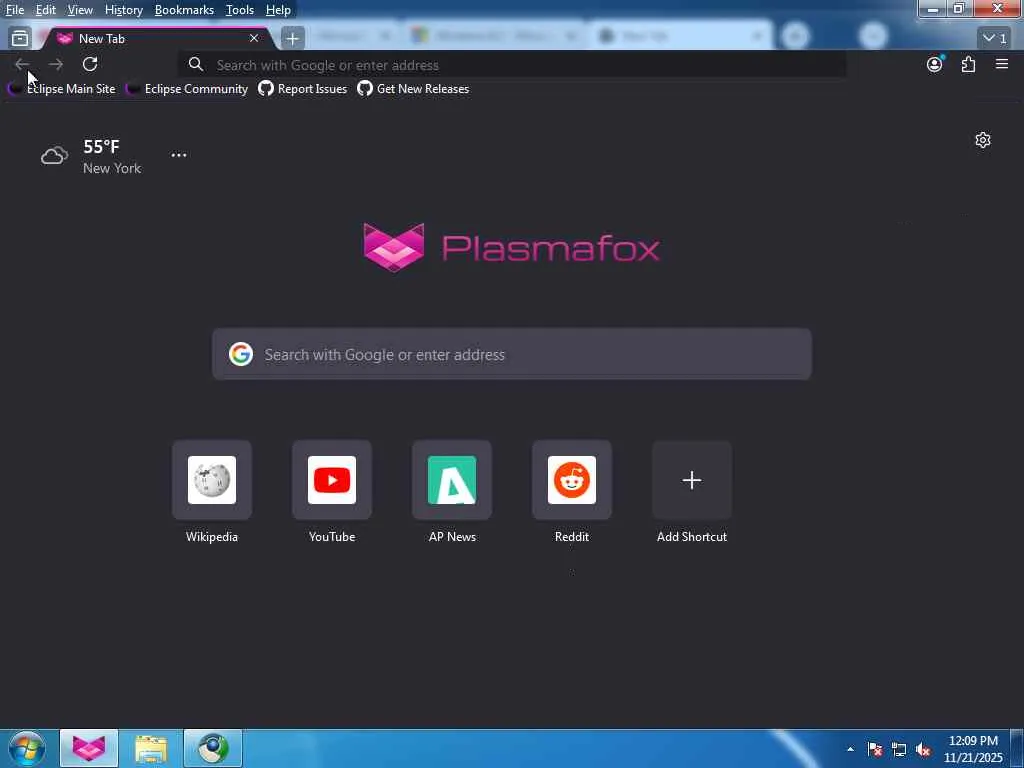Open the tab overview icon left of tabs
Viewport: 1024px width, 768px height.
click(x=20, y=39)
